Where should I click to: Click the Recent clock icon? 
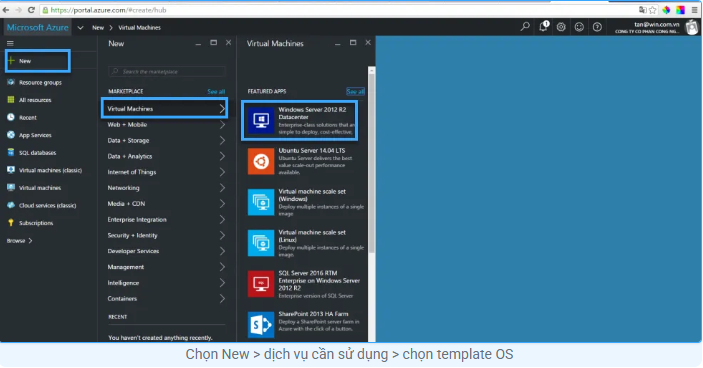coord(11,117)
